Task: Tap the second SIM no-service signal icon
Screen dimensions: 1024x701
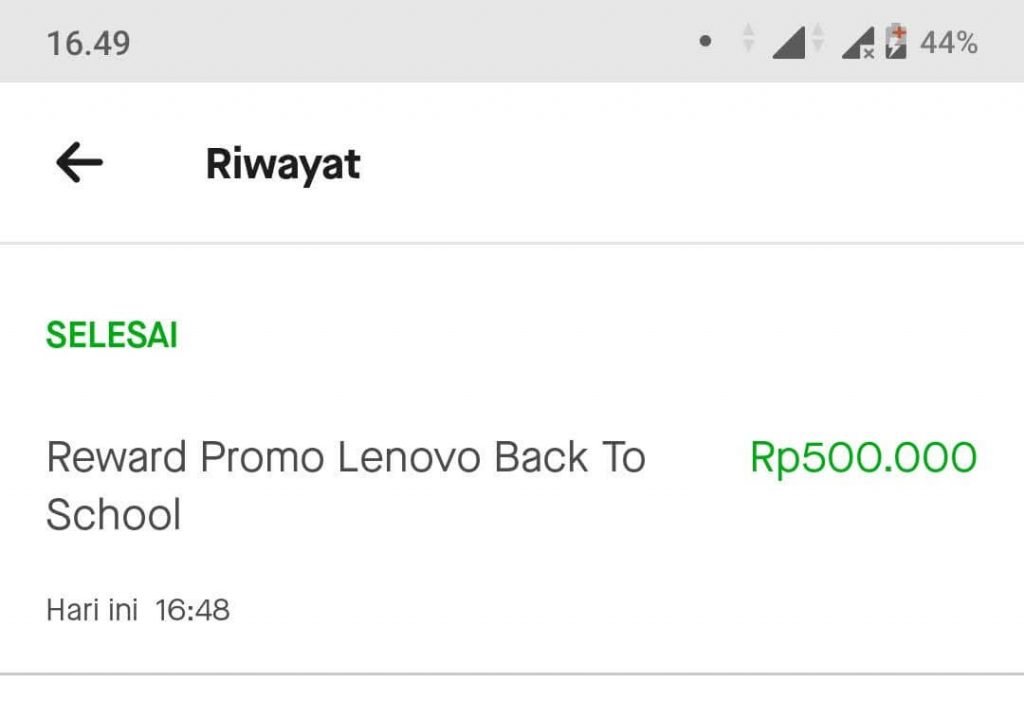Action: (858, 43)
